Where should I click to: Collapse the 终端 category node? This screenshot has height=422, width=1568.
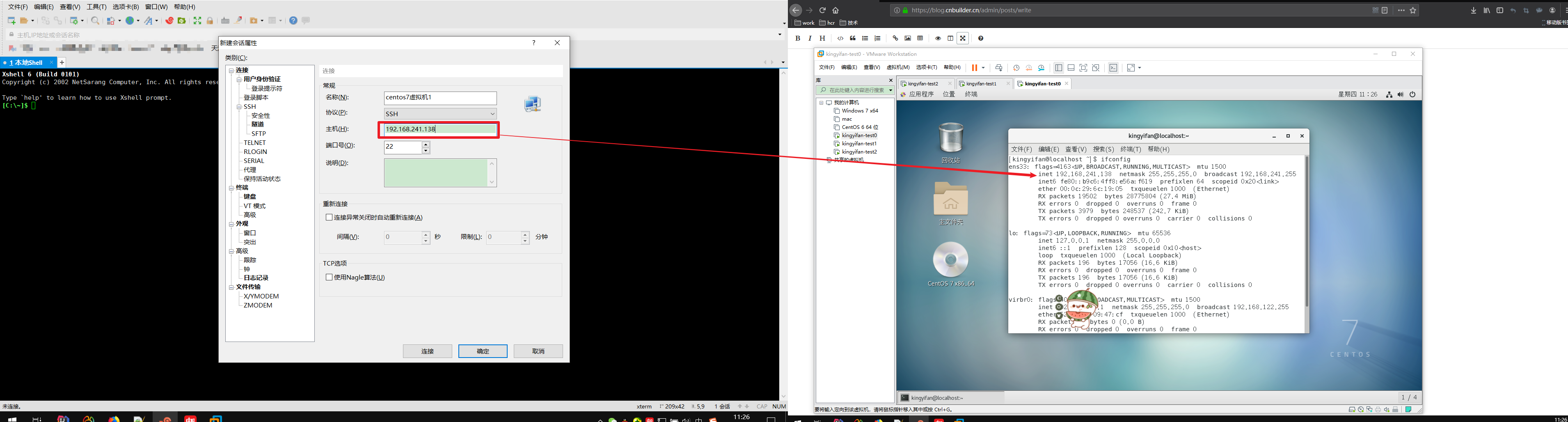pos(231,188)
